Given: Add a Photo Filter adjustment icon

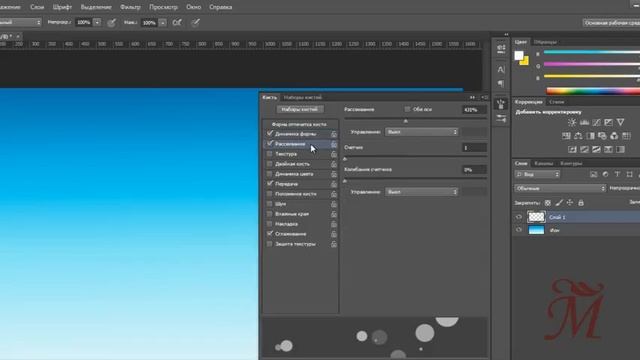Looking at the screenshot, I should (602, 136).
